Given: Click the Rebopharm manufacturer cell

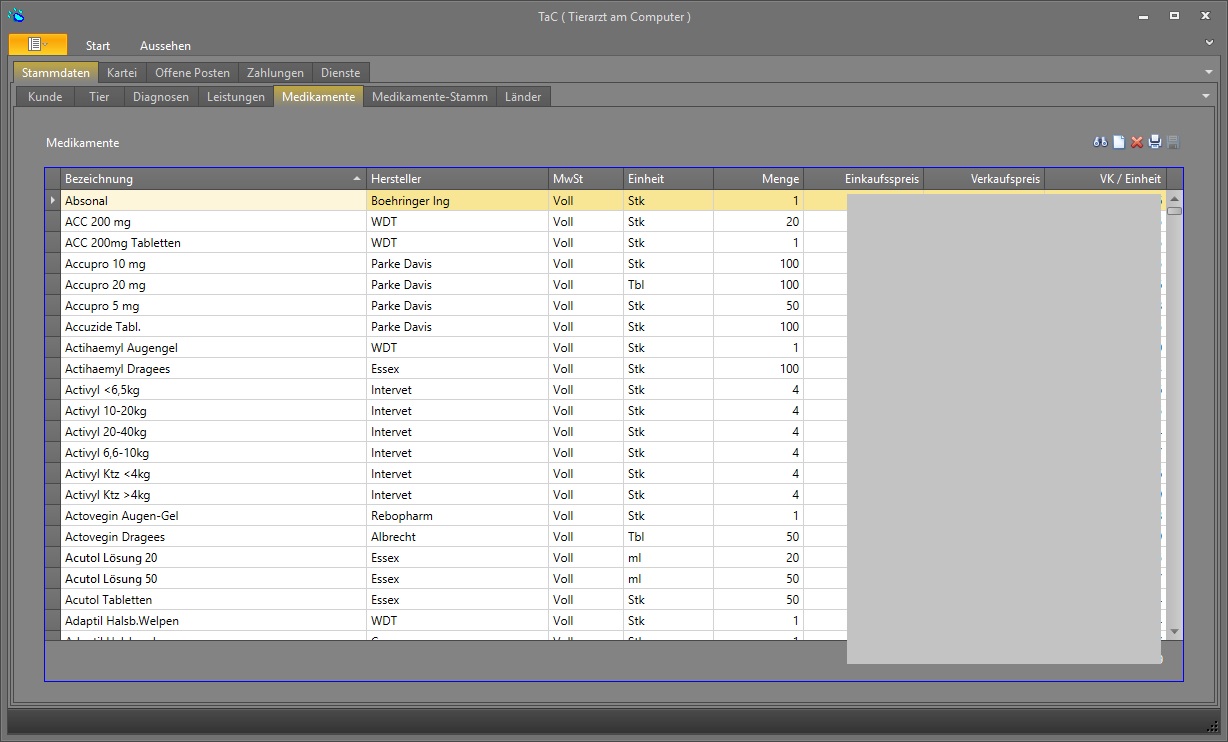Looking at the screenshot, I should 457,515.
